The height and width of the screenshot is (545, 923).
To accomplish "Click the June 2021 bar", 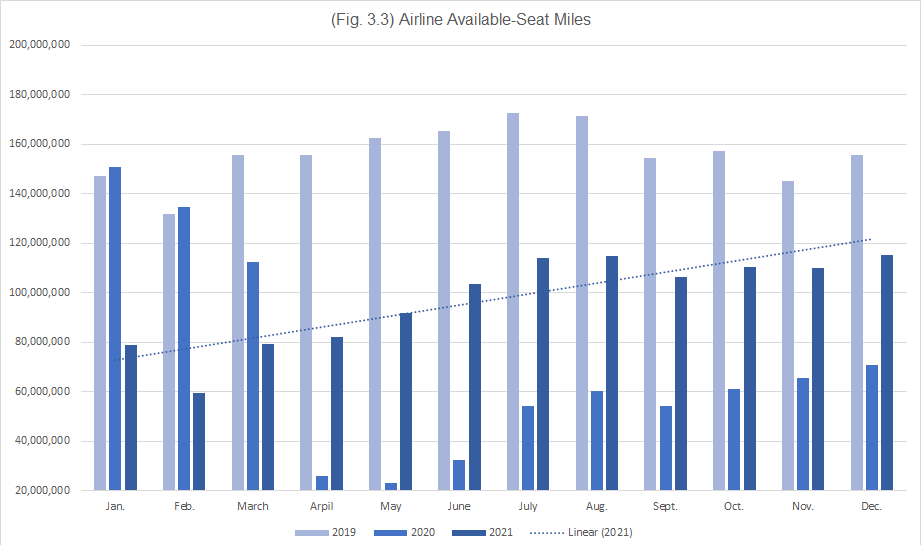I will coord(474,387).
